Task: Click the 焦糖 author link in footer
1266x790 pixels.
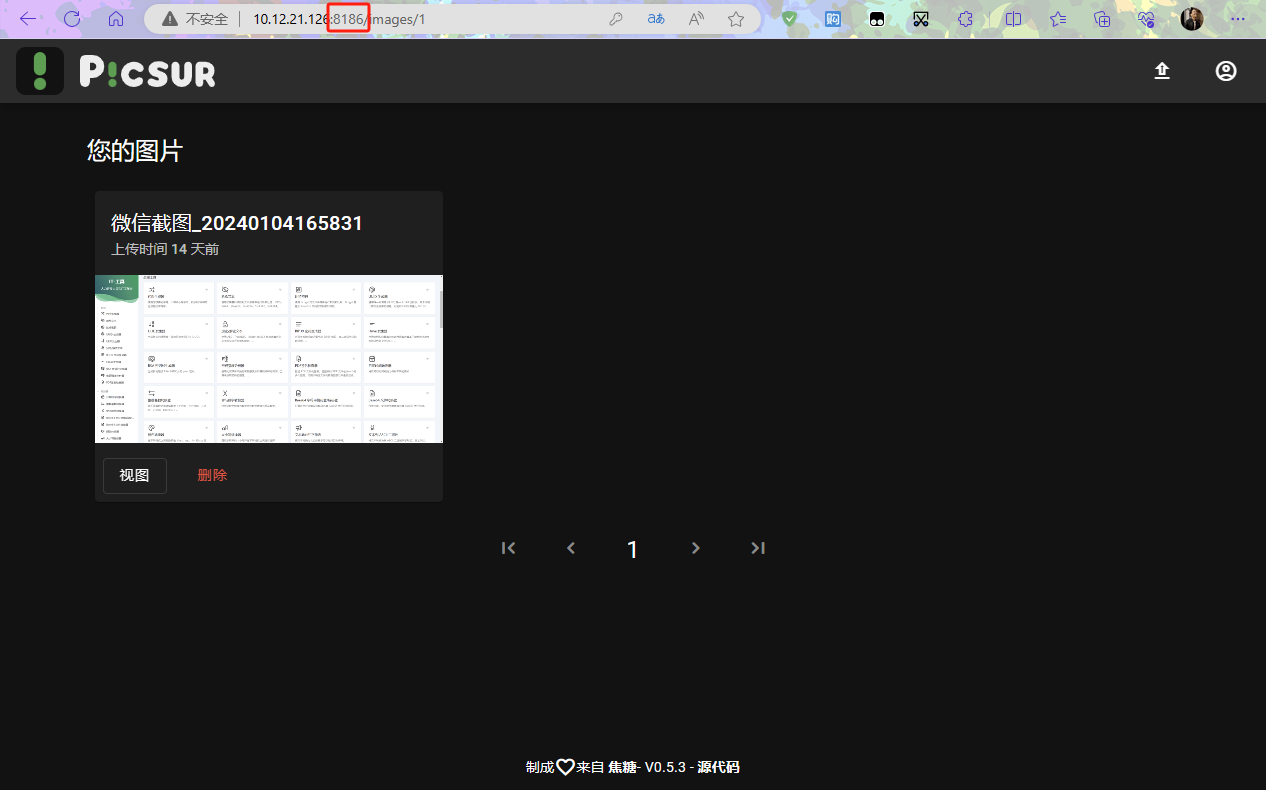Action: [622, 768]
